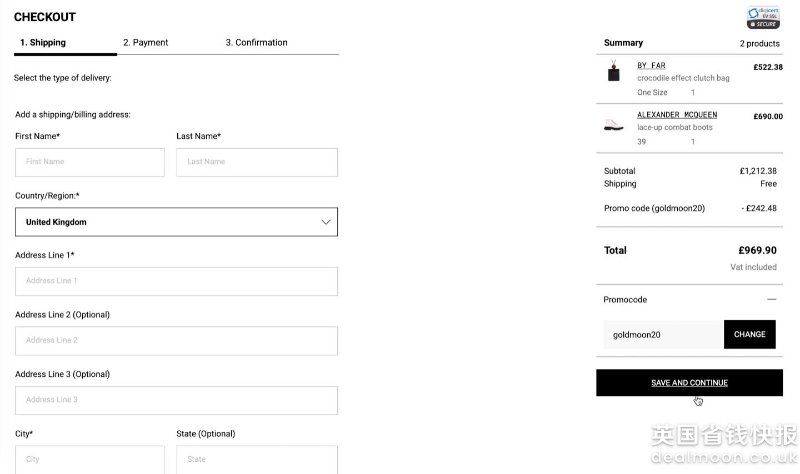
Task: Select the 1. Shipping tab
Action: pyautogui.click(x=43, y=42)
